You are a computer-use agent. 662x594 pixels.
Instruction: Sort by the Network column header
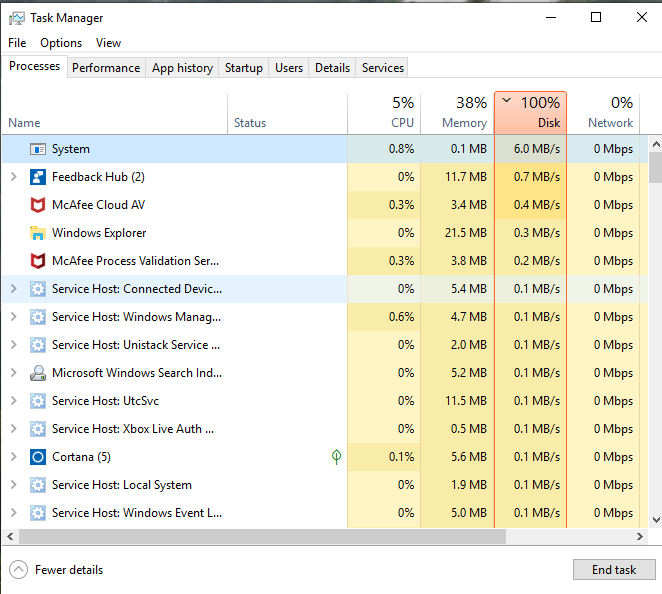coord(603,113)
